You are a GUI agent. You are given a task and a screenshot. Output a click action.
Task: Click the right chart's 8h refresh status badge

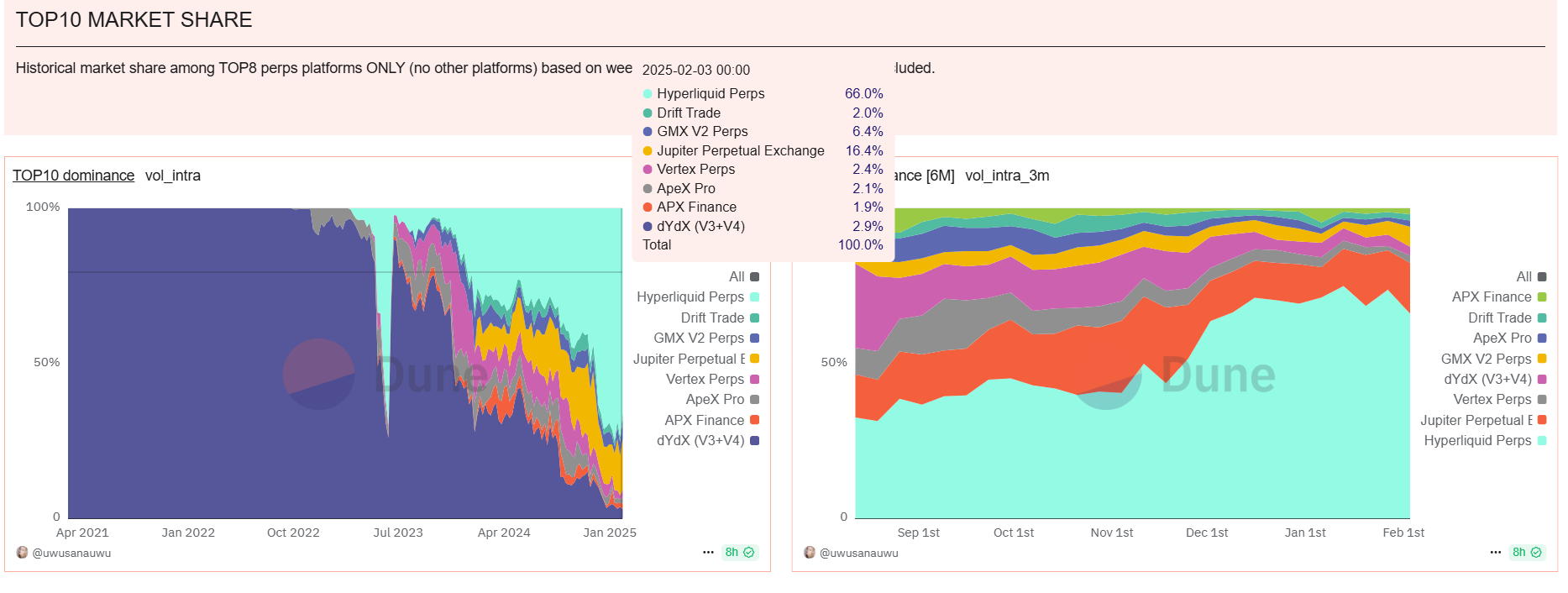tap(1526, 552)
